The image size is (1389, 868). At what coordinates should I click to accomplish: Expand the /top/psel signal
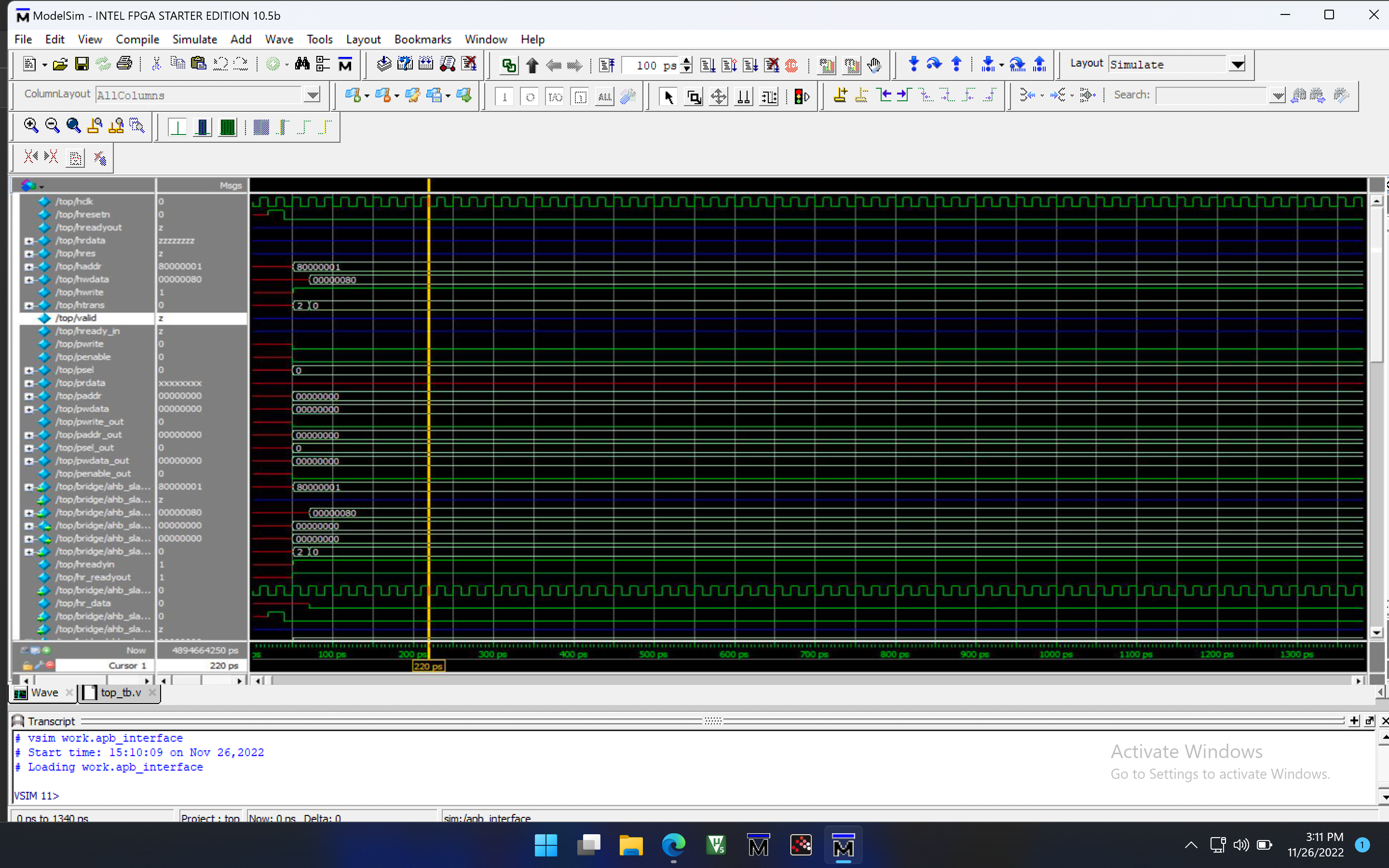click(x=29, y=370)
